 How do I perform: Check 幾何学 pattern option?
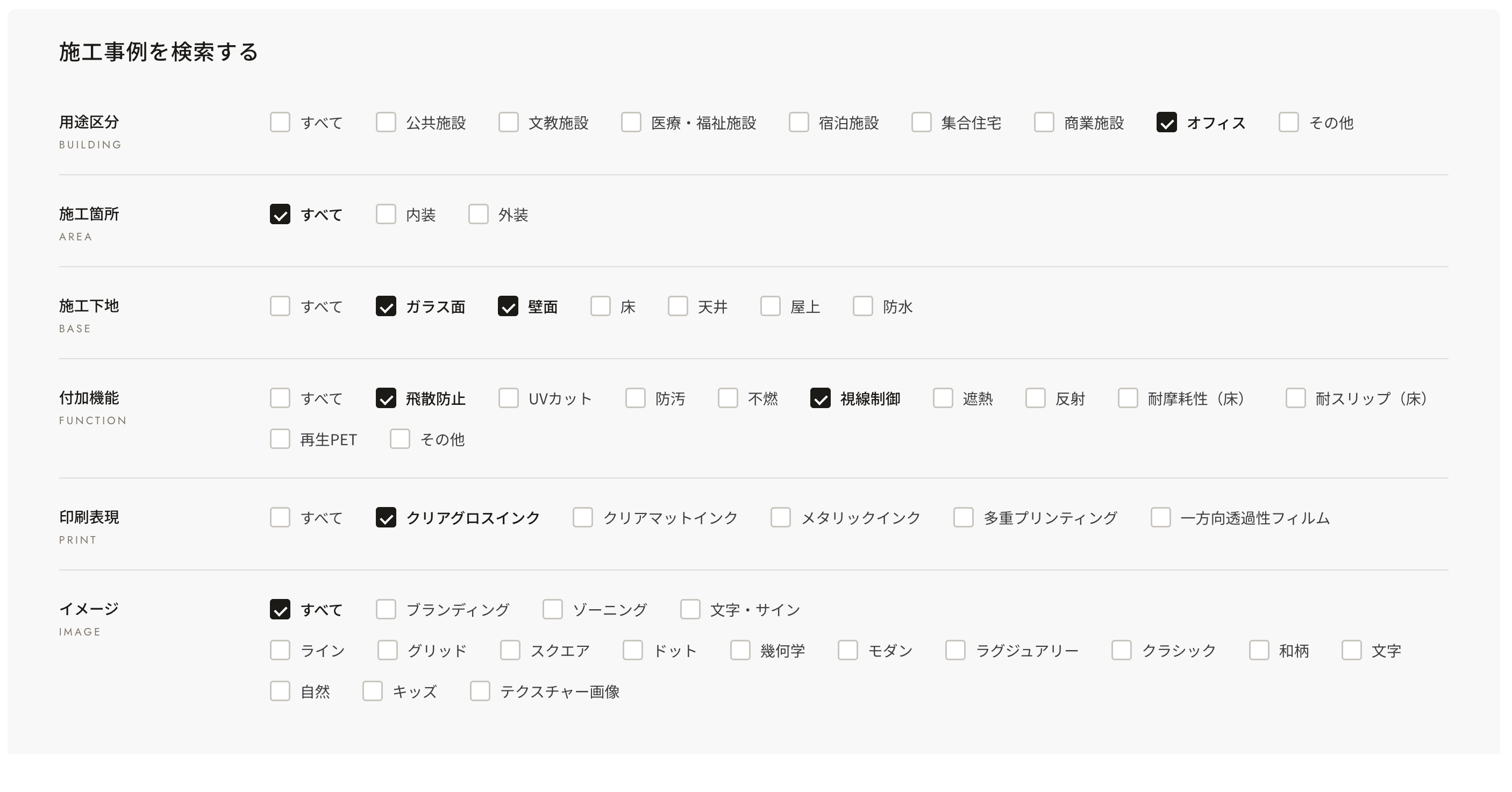tap(740, 650)
